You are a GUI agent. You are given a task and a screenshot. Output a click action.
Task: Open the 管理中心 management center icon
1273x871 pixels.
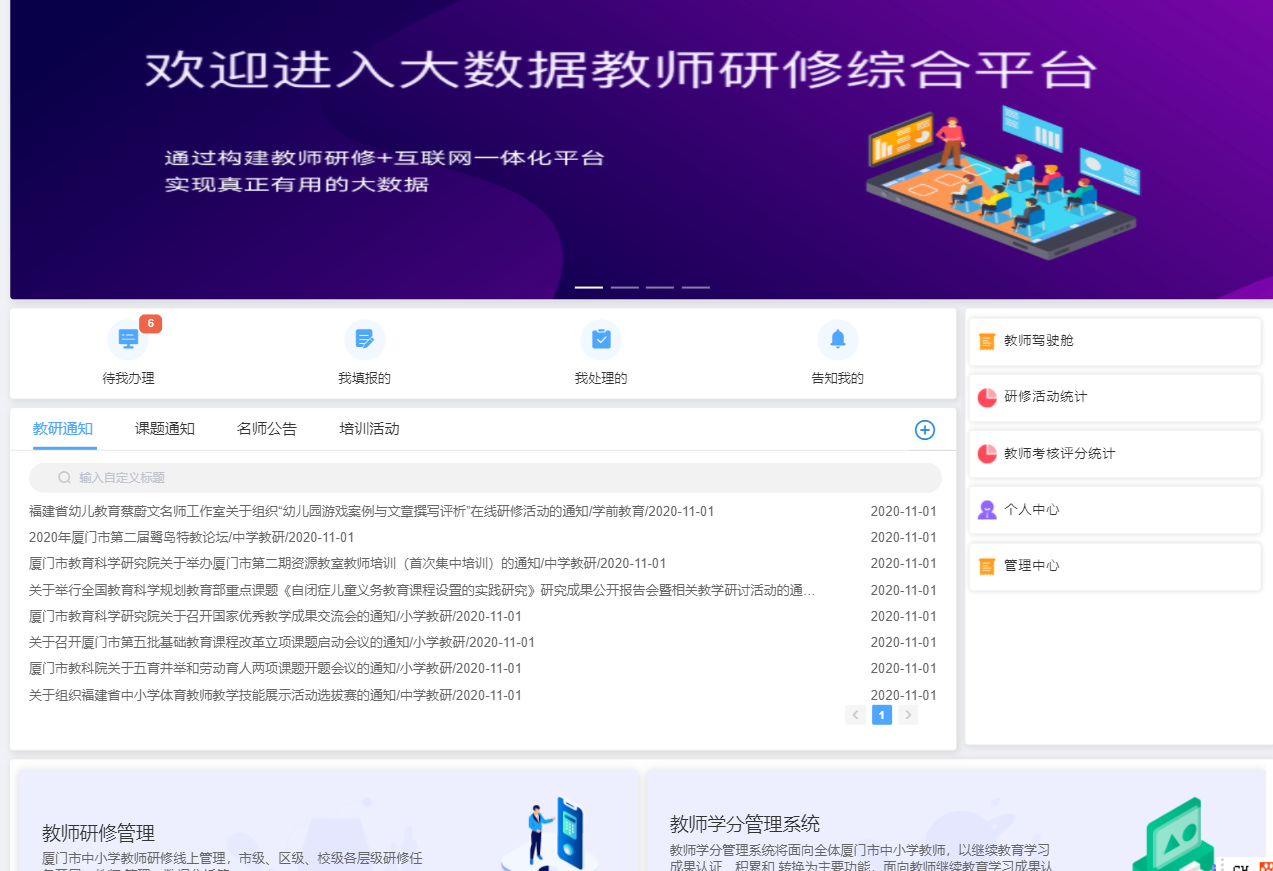tap(988, 565)
